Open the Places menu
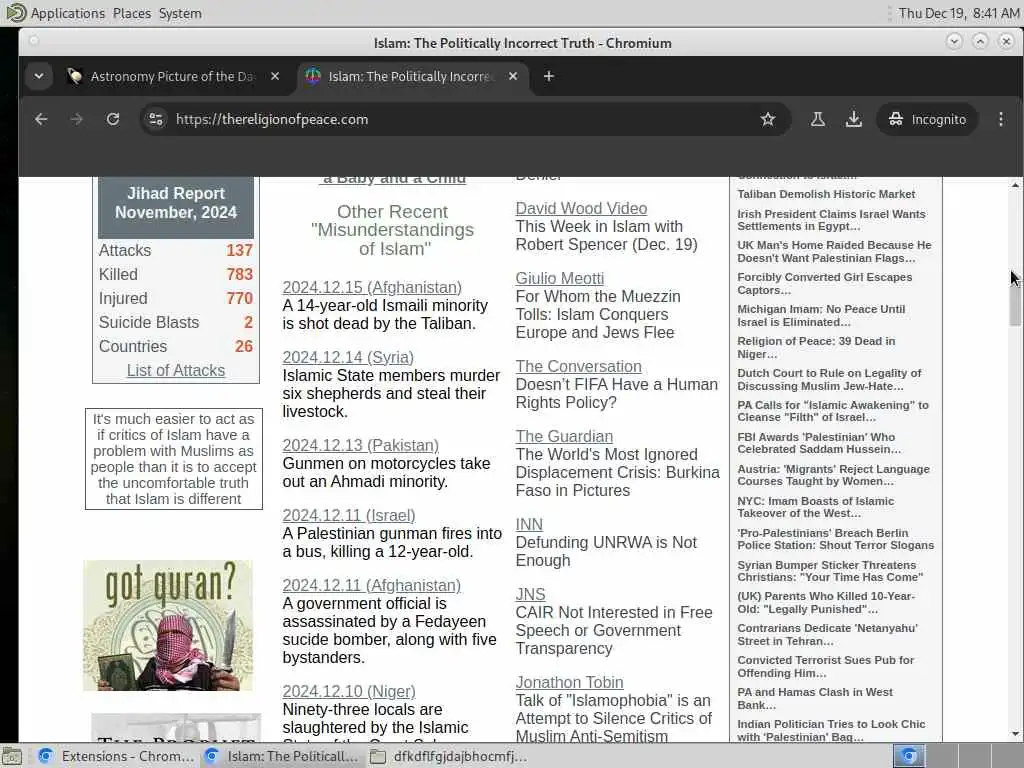The height and width of the screenshot is (768, 1024). [x=131, y=13]
